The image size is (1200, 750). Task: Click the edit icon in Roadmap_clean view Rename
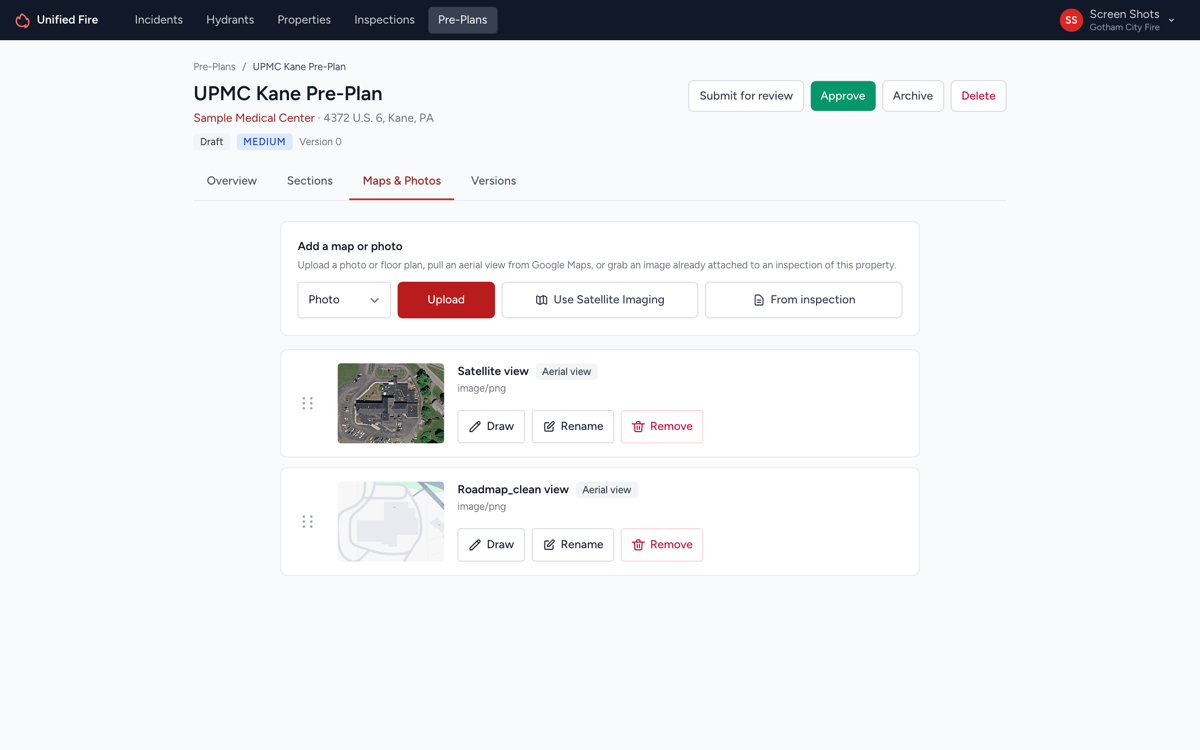pos(549,545)
